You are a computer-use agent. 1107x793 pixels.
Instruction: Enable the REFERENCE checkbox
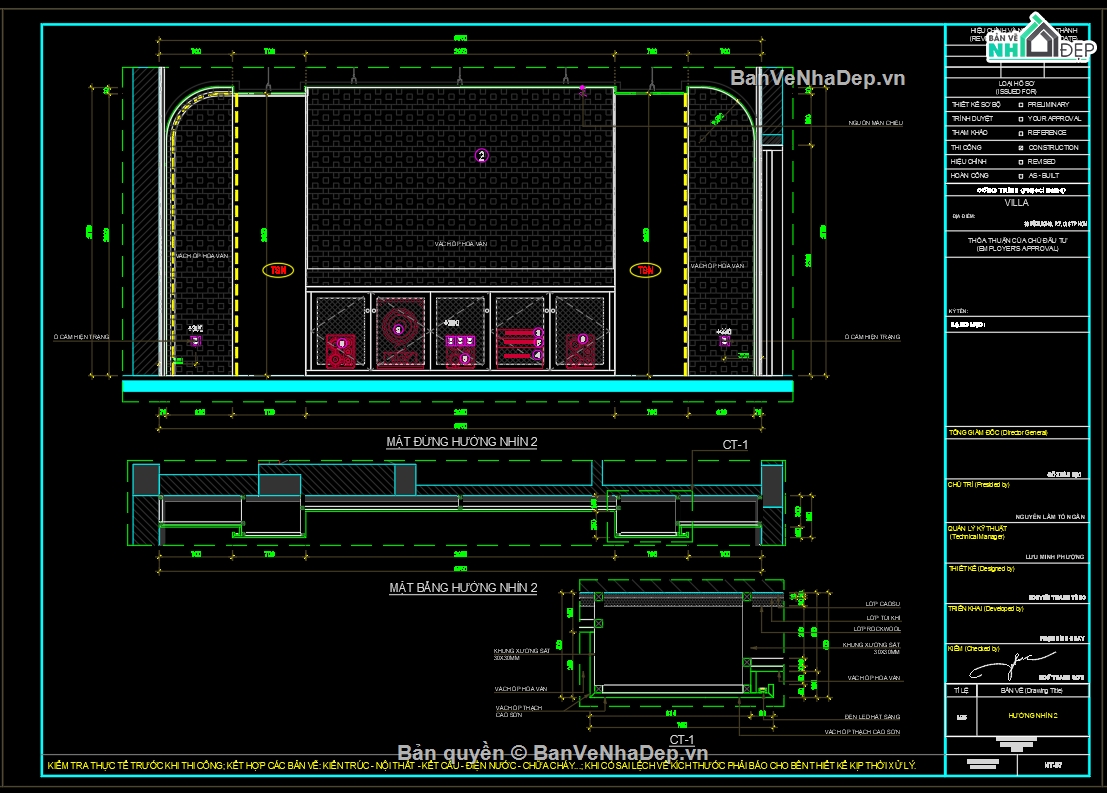(1020, 132)
